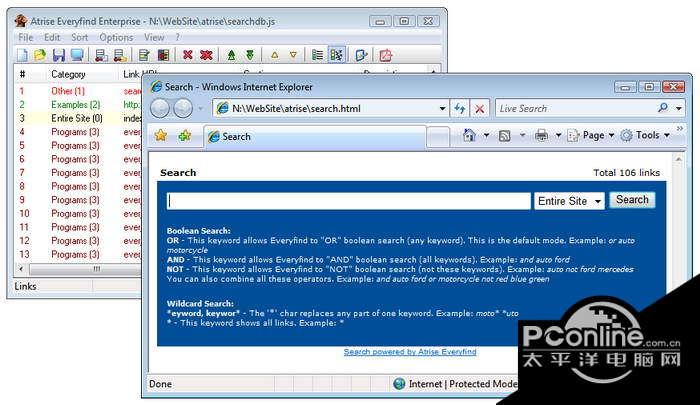Viewport: 700px width, 405px height.
Task: Click the IE command bar overflow chevron
Action: [x=680, y=129]
